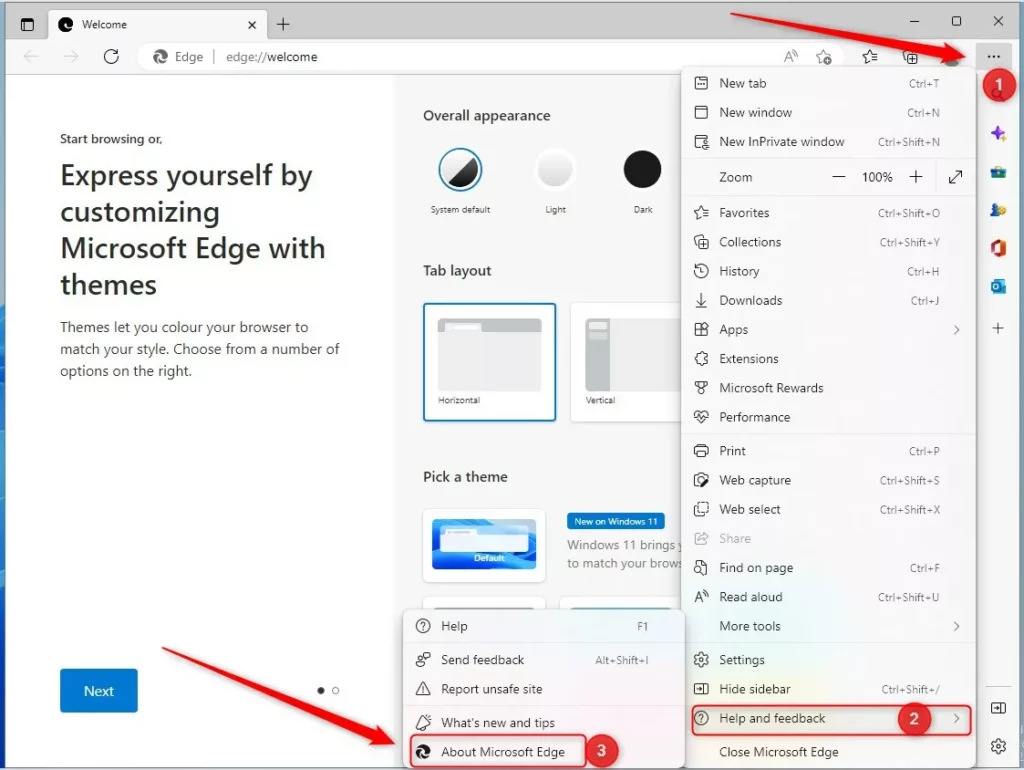The height and width of the screenshot is (770, 1024).
Task: Click the Zoom out minus button
Action: coord(839,177)
